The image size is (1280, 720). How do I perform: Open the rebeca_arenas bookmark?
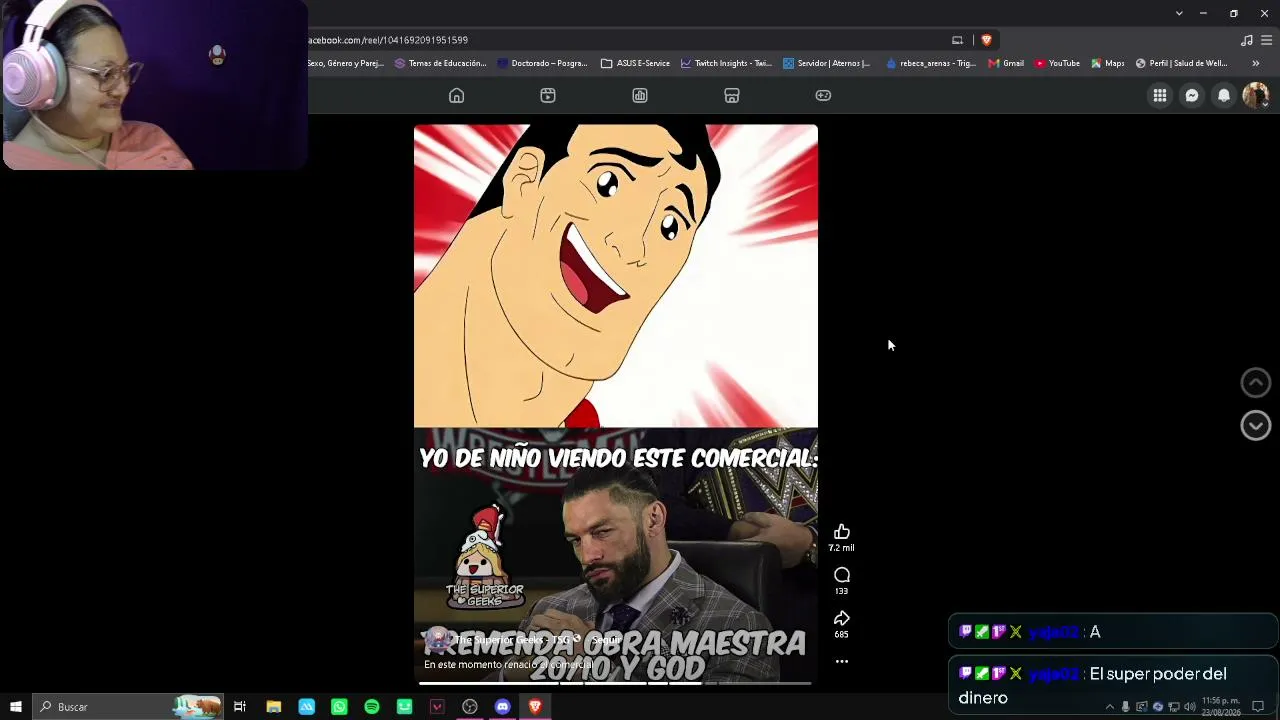coord(930,63)
